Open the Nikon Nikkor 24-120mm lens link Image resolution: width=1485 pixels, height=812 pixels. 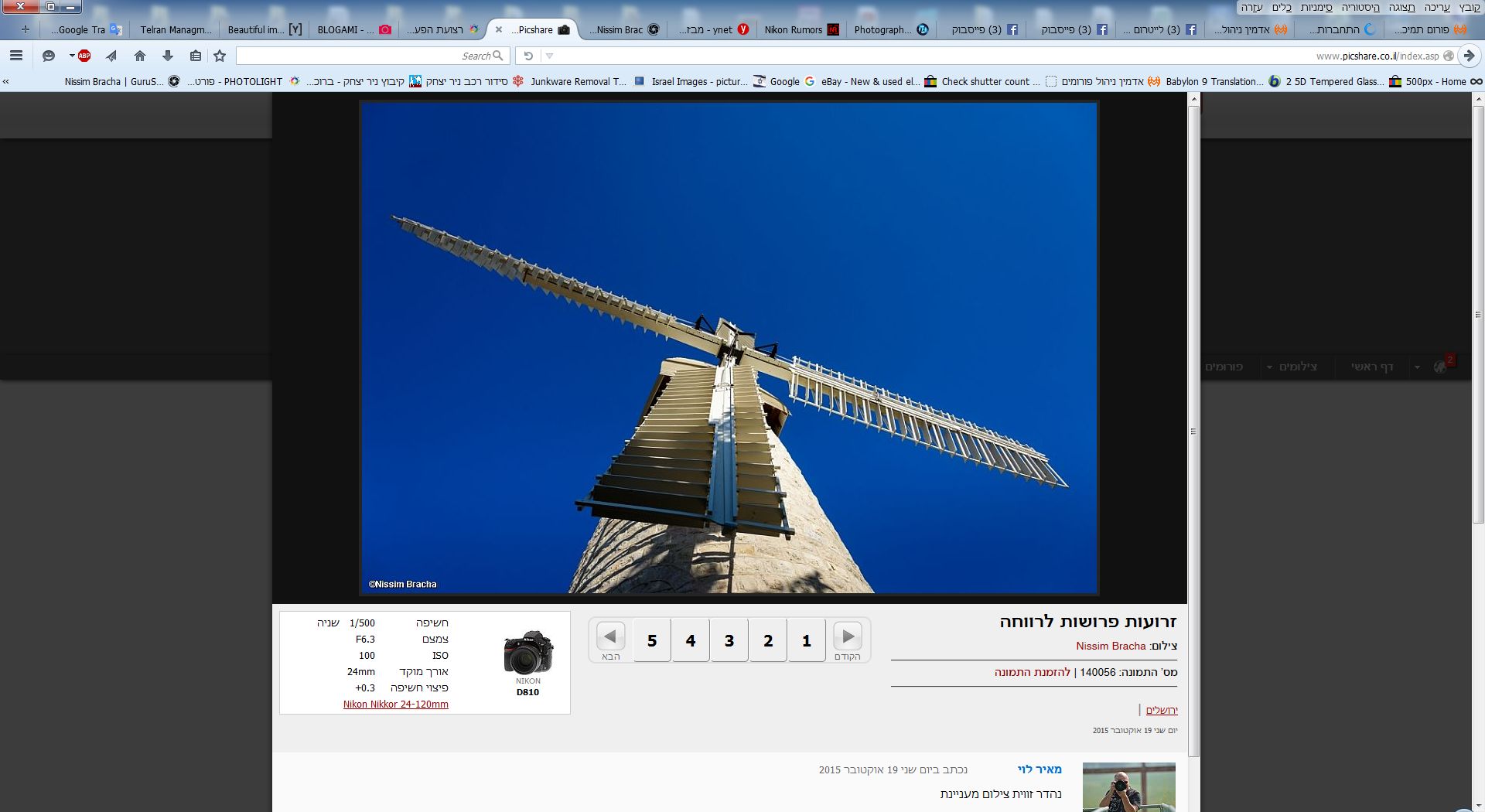(x=395, y=705)
